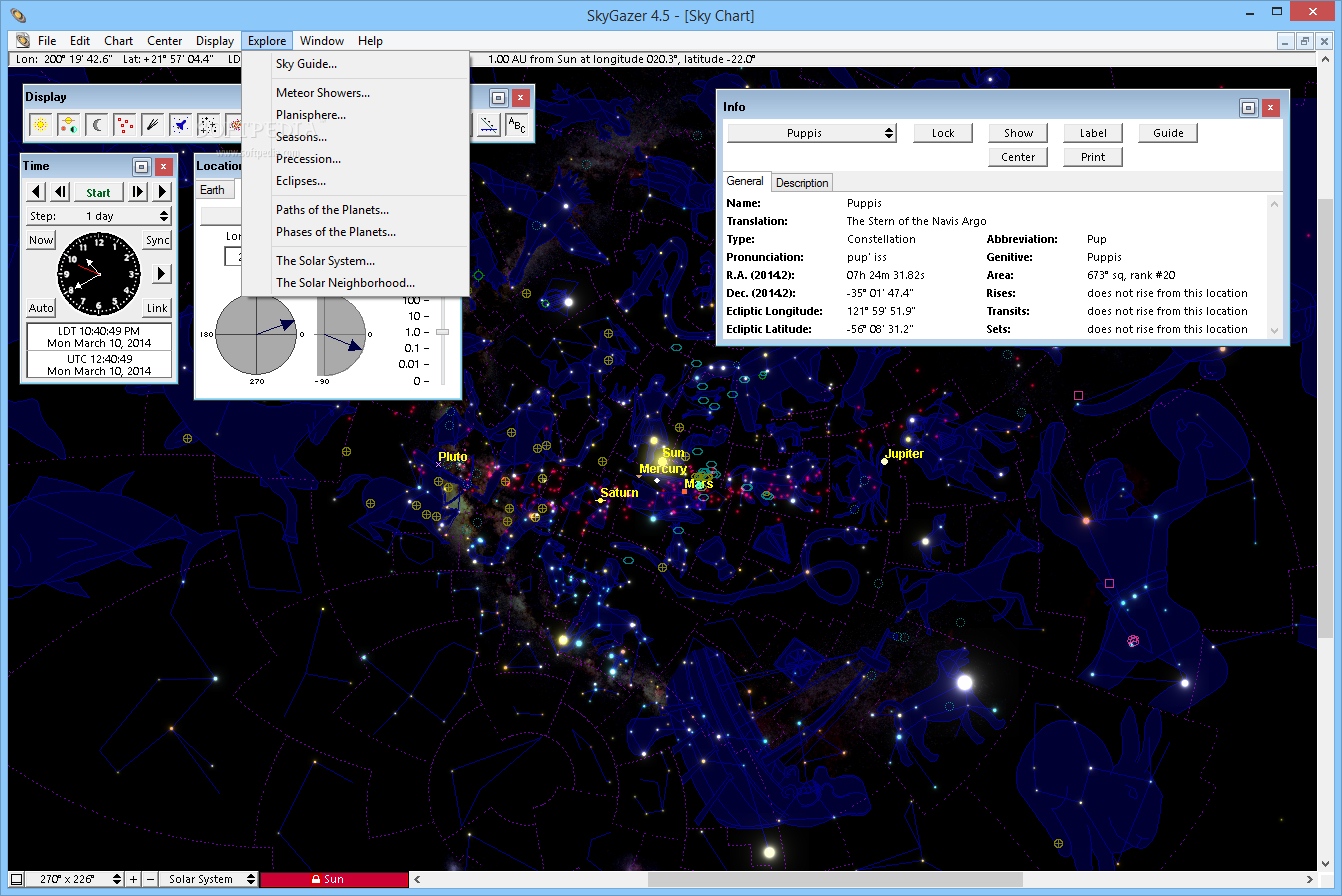Restore the Info panel window
This screenshot has height=896, width=1342.
[x=1248, y=107]
